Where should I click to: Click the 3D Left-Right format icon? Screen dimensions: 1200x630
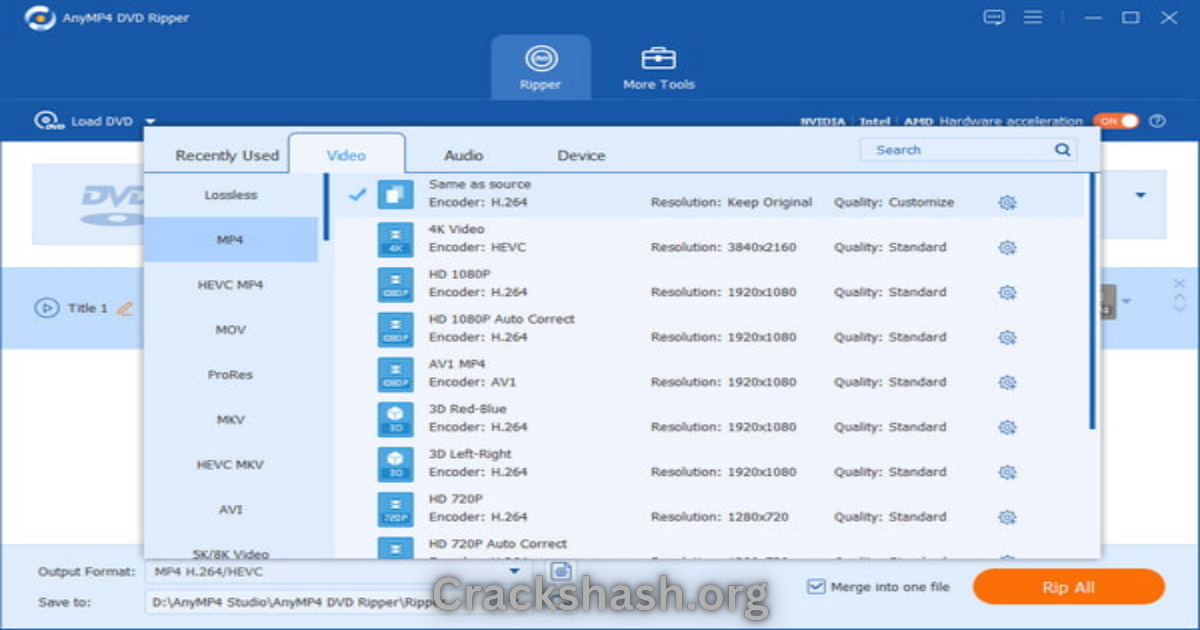(395, 464)
